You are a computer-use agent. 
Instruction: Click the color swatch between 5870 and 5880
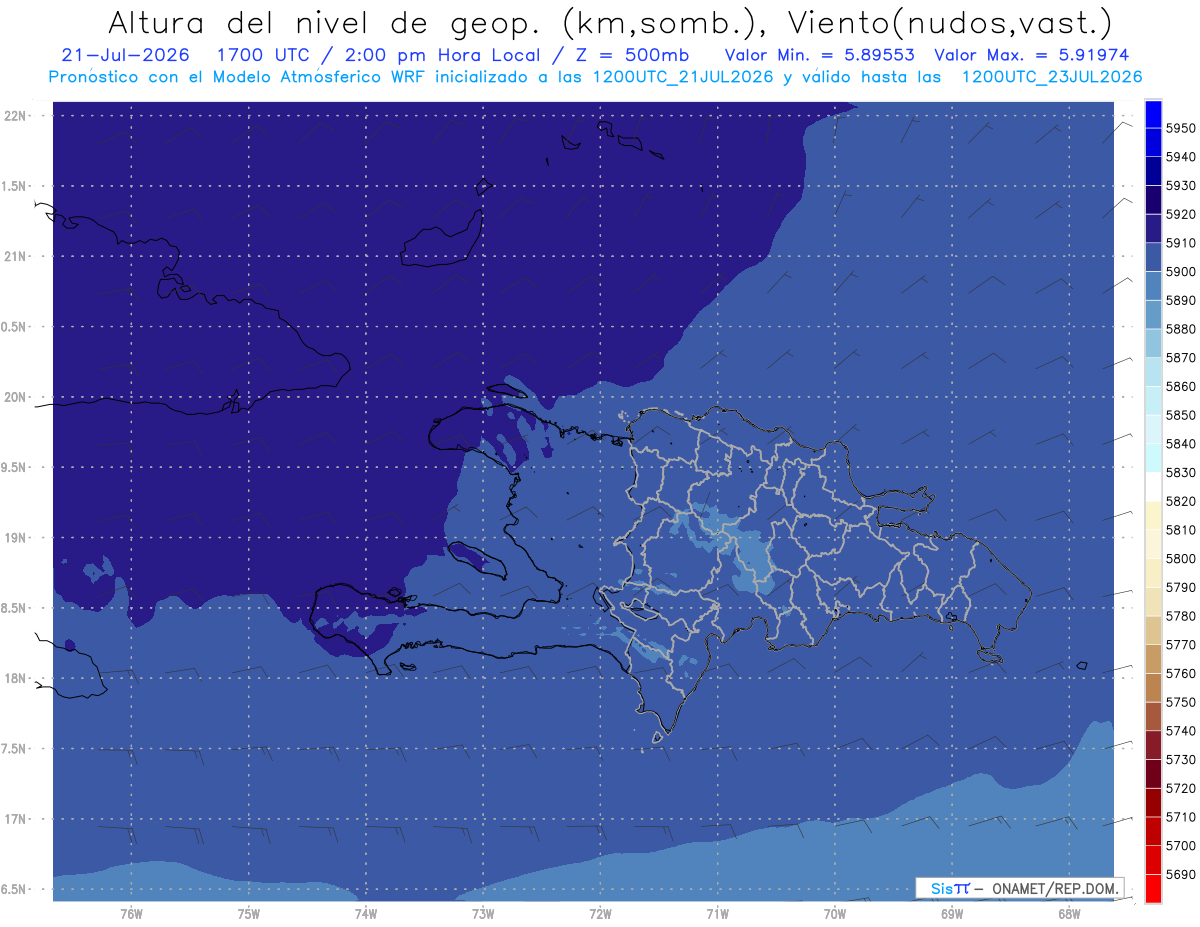pyautogui.click(x=1153, y=343)
